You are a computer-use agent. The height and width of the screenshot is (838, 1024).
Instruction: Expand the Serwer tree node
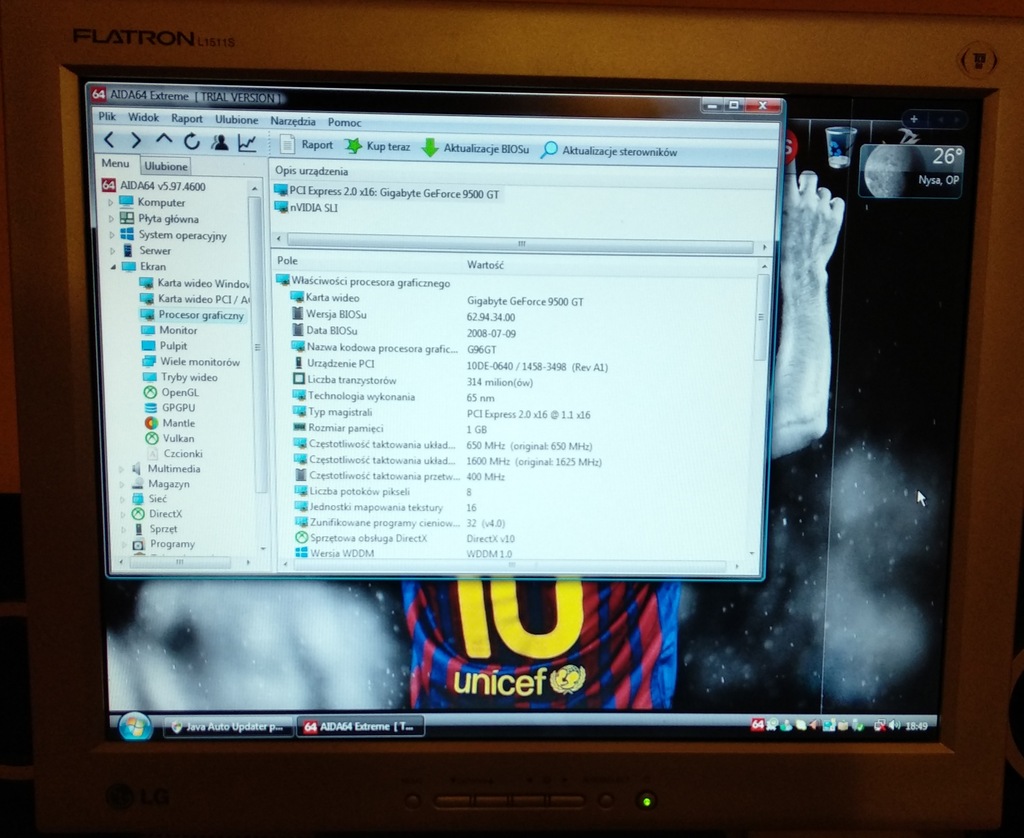112,250
